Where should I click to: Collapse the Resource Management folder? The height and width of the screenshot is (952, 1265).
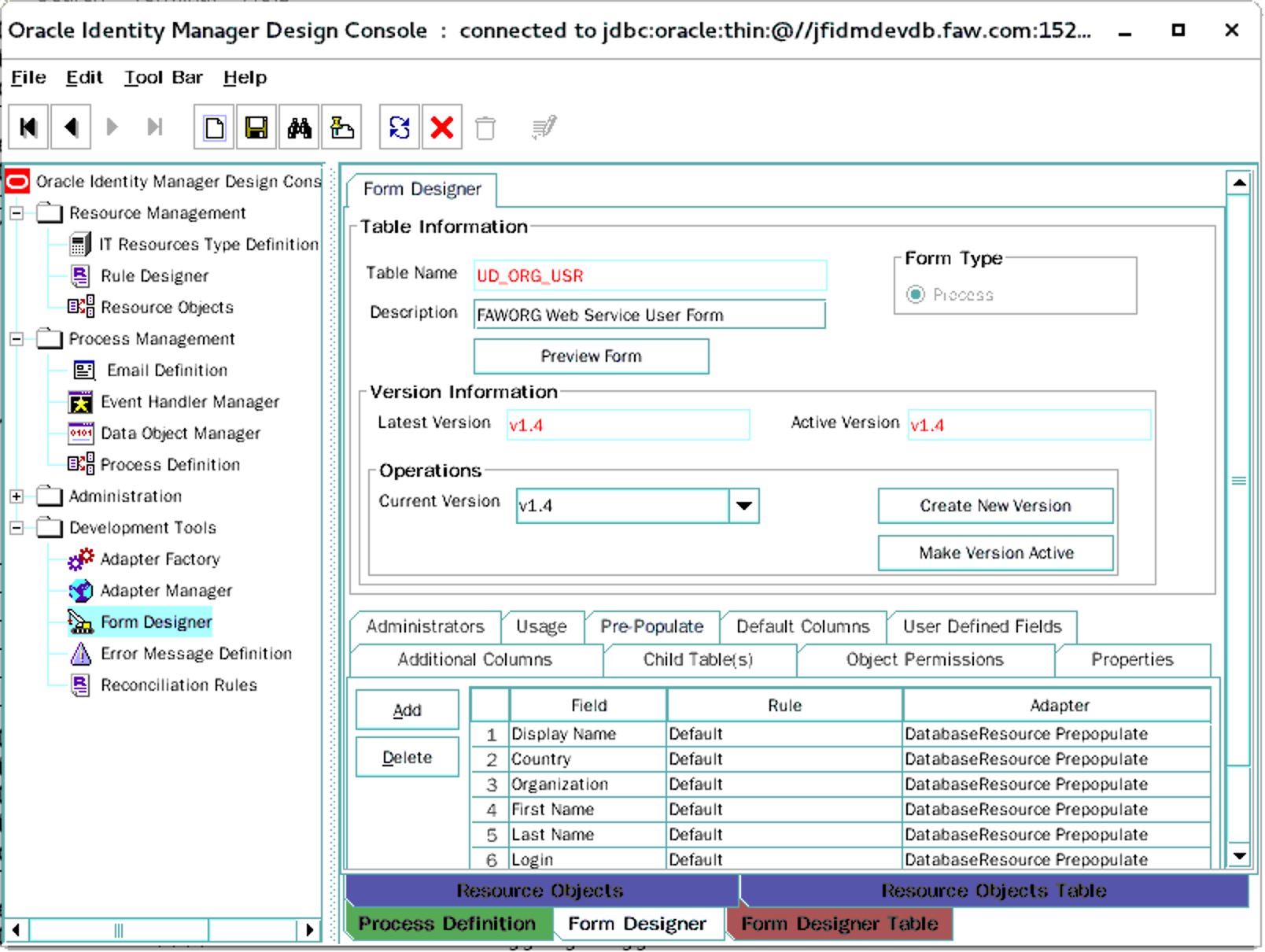pos(17,213)
